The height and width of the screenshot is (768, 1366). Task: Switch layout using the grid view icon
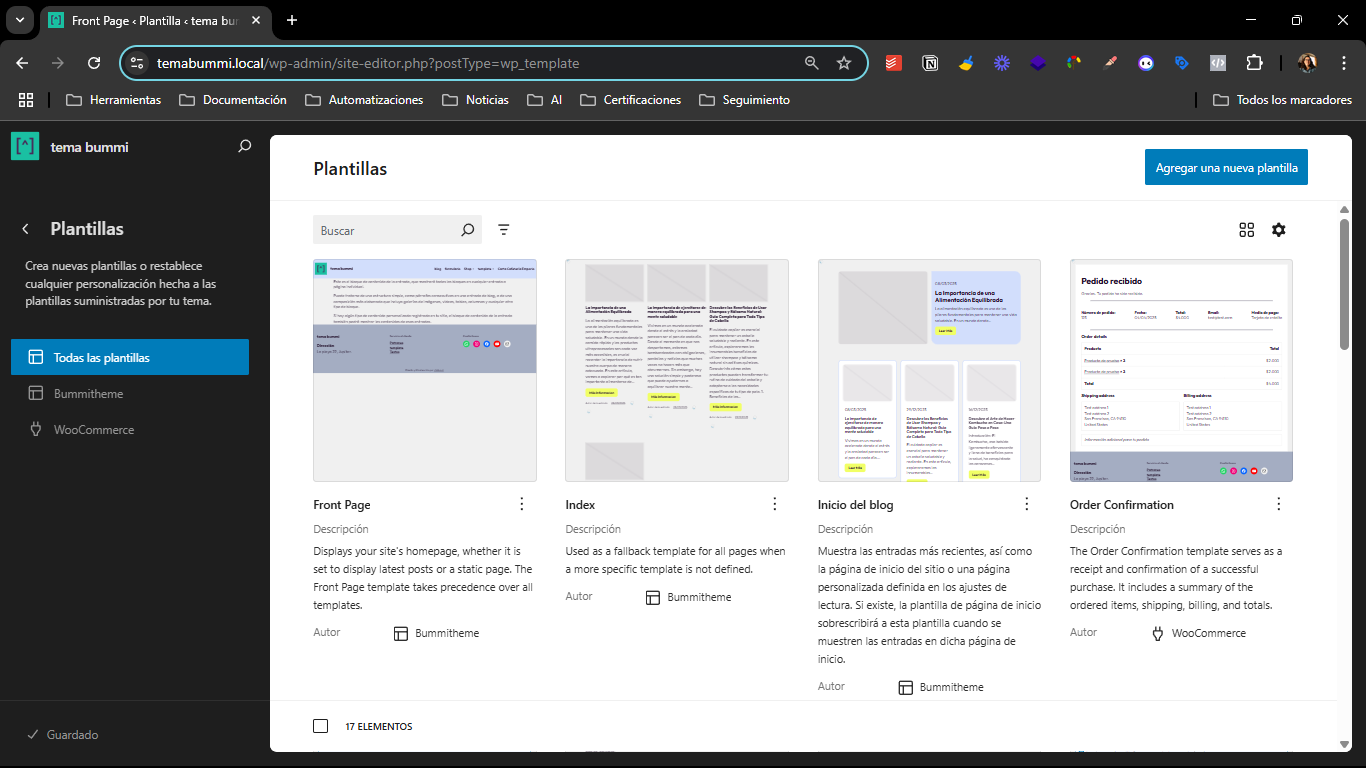(x=1246, y=230)
